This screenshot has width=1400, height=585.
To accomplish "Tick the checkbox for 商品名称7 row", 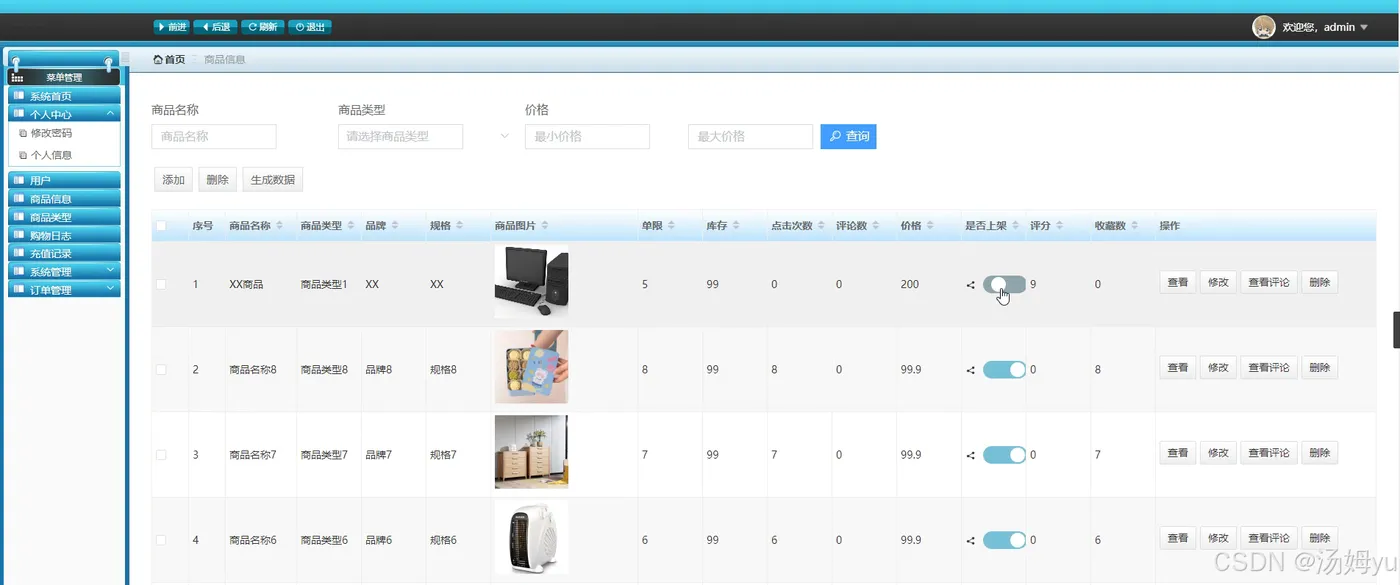I will click(161, 454).
